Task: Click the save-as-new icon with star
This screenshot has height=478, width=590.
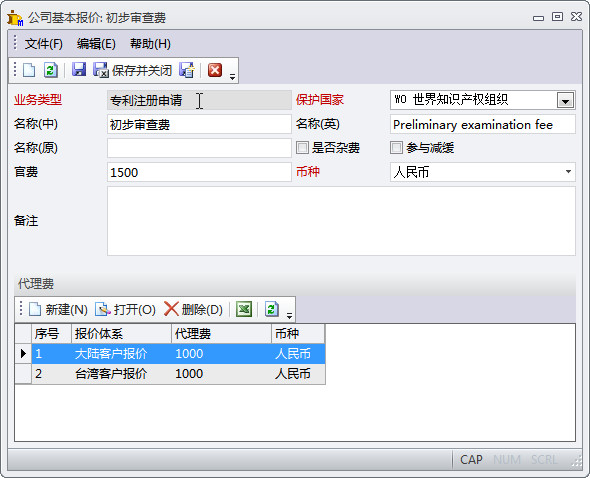Action: 187,70
